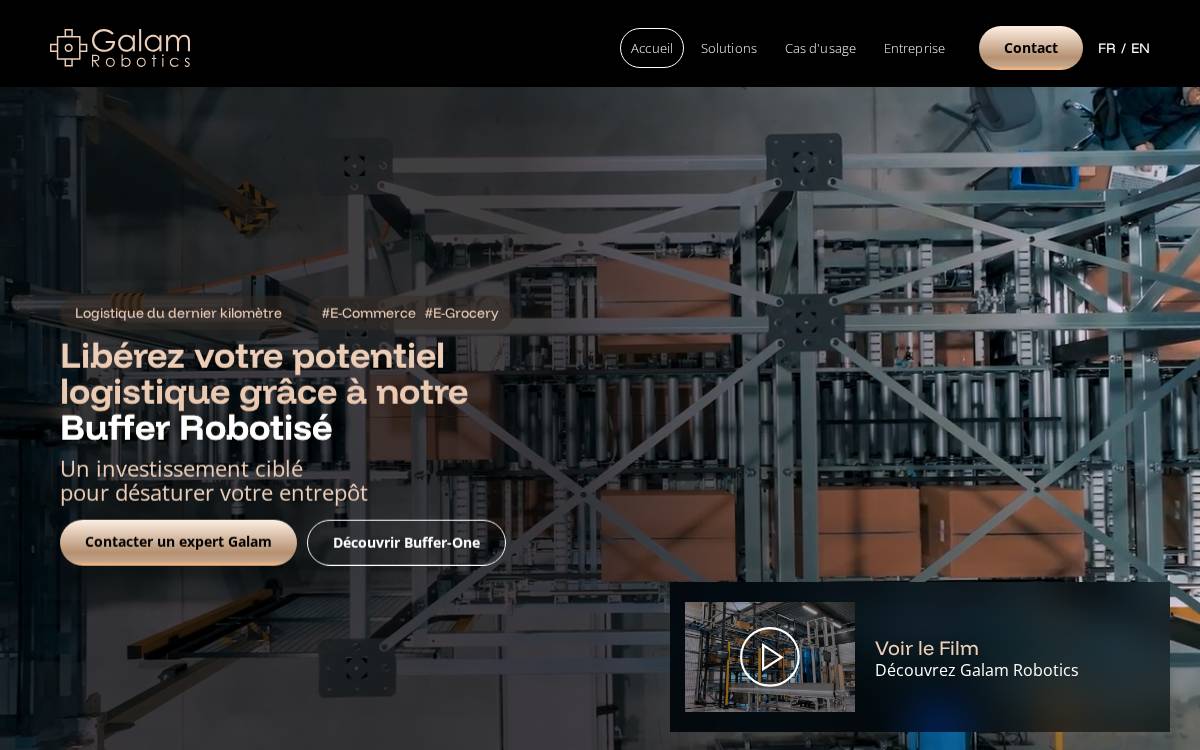Click Découvrez Galam Robotics text
This screenshot has width=1200, height=750.
[977, 670]
